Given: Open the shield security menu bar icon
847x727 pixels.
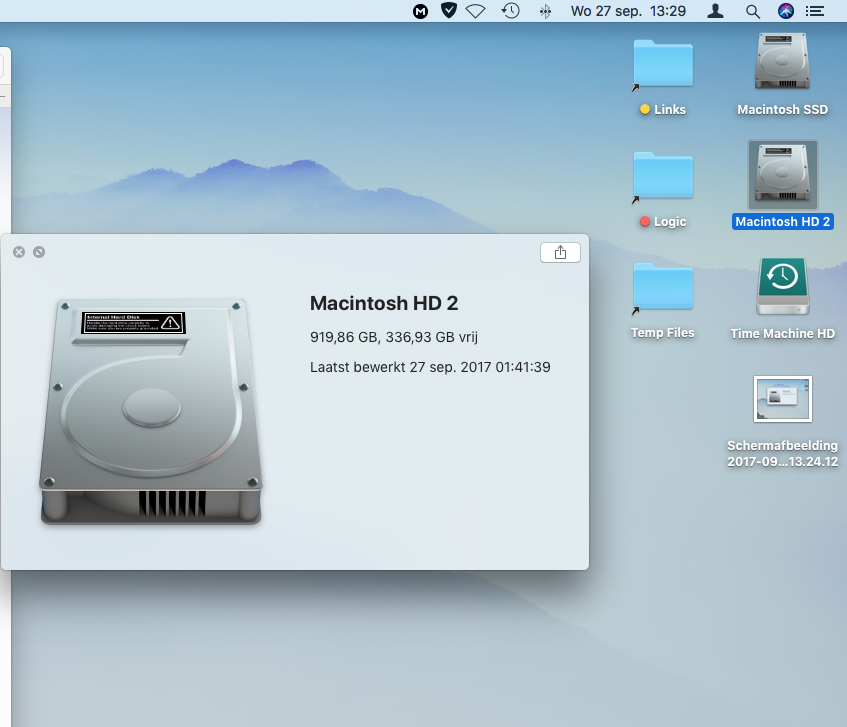Looking at the screenshot, I should 449,10.
